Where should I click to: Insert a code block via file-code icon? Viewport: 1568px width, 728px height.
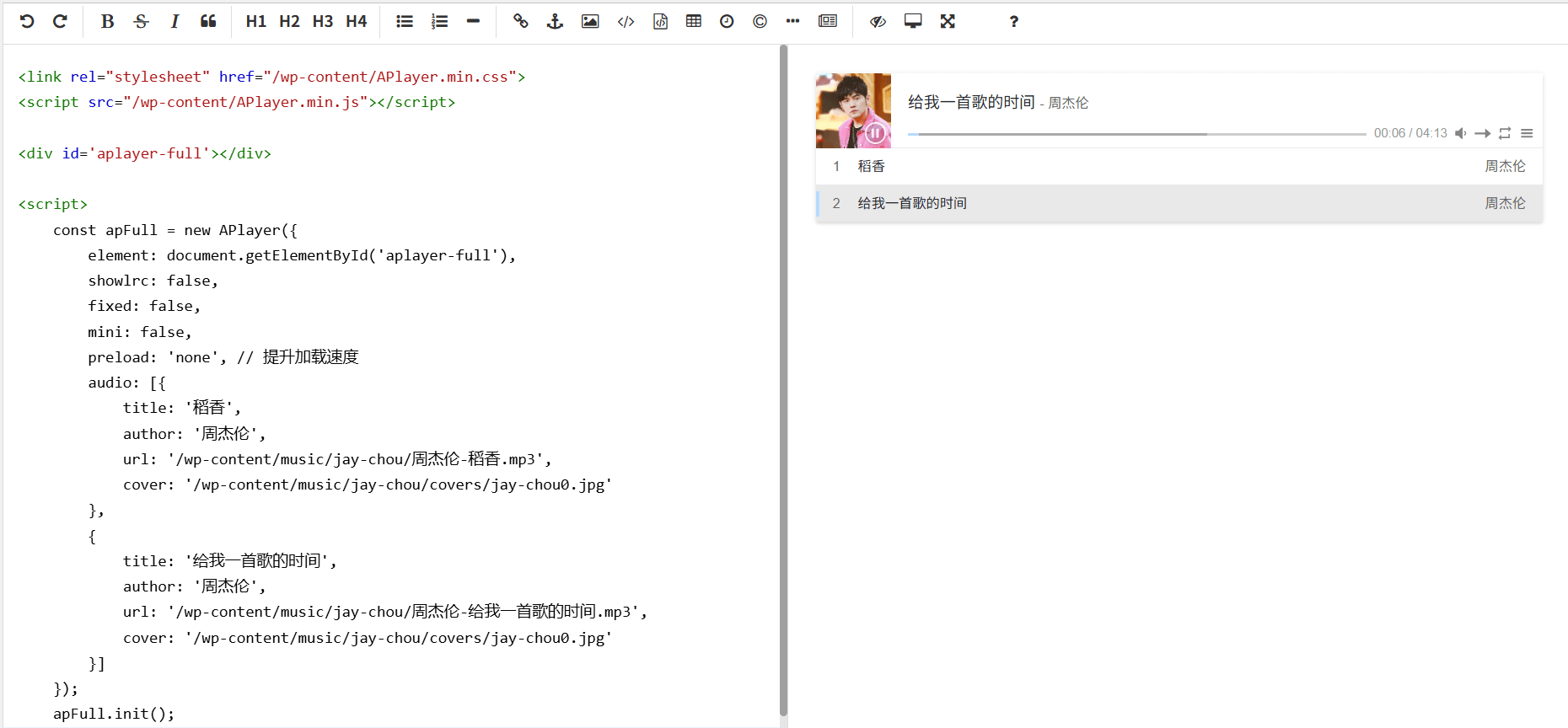tap(660, 22)
